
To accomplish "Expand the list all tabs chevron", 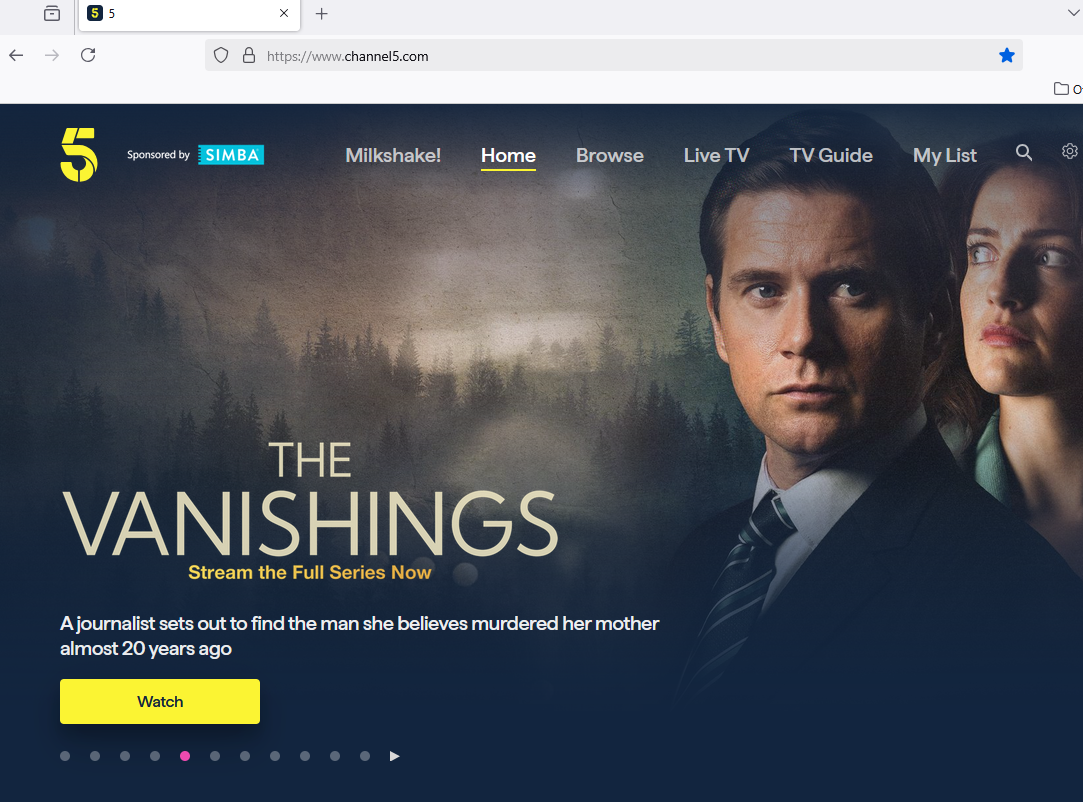I will click(x=1074, y=12).
